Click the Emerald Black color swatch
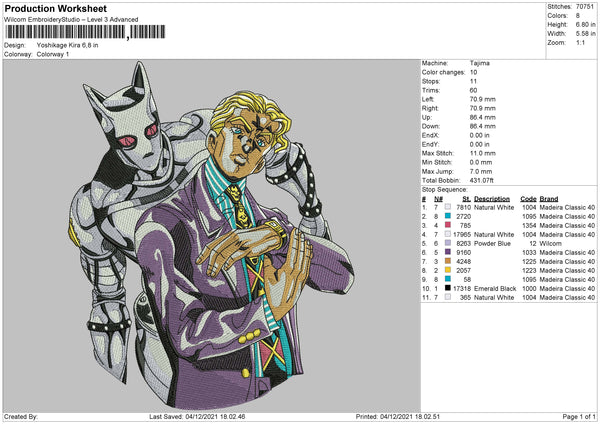Image resolution: width=600 pixels, height=424 pixels. tap(447, 288)
